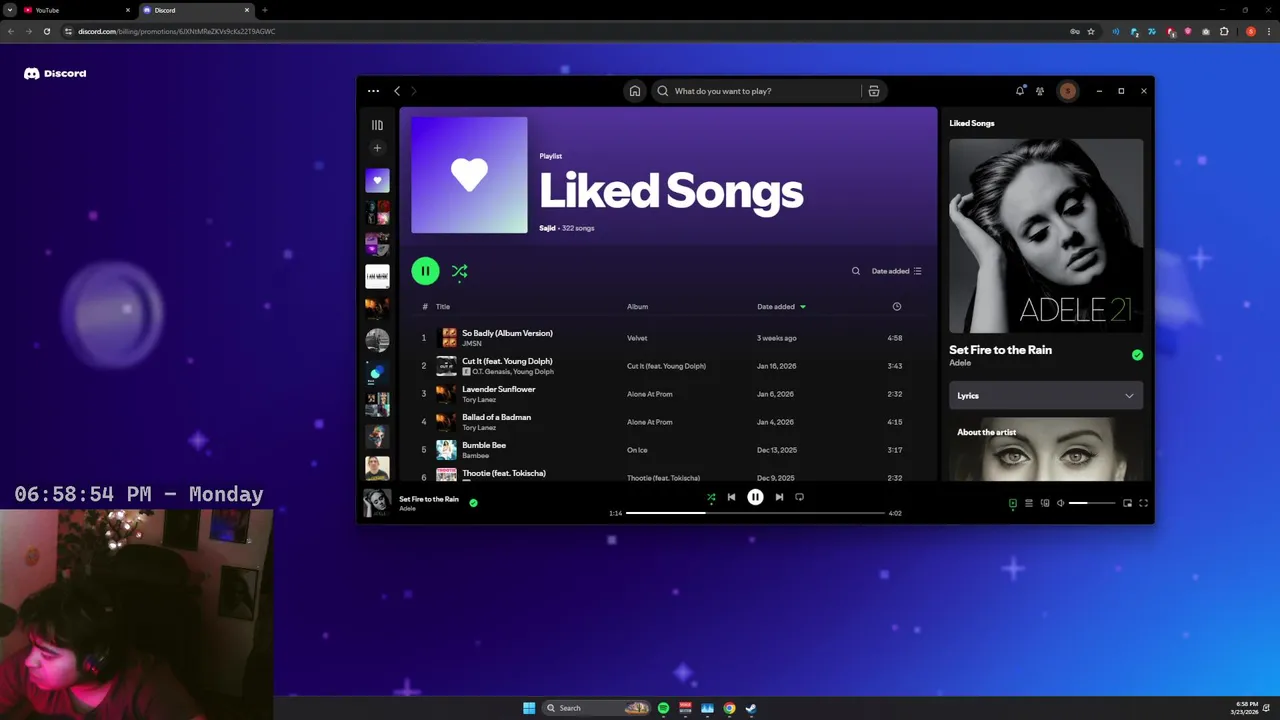Open Chrome three-dot menu
The height and width of the screenshot is (720, 1280).
pos(1268,31)
